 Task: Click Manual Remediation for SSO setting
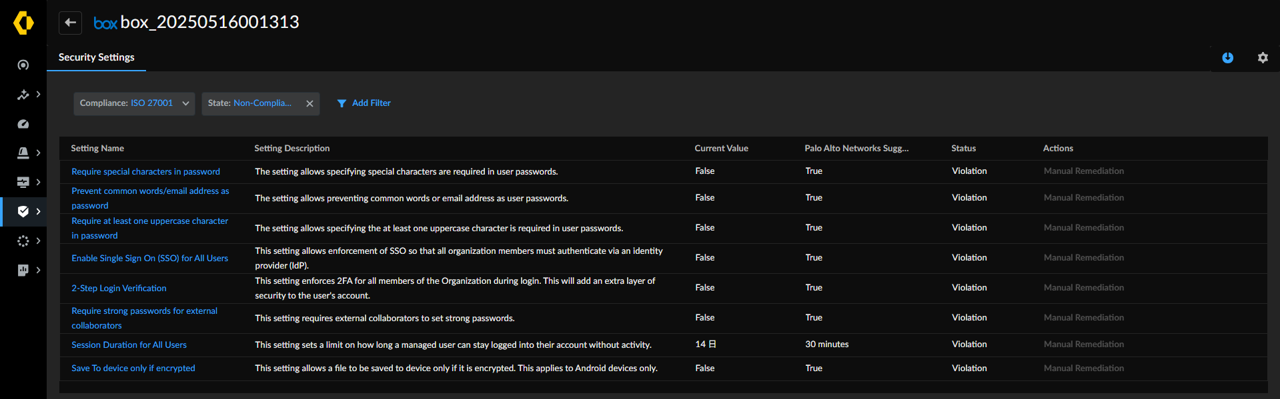pos(1083,258)
